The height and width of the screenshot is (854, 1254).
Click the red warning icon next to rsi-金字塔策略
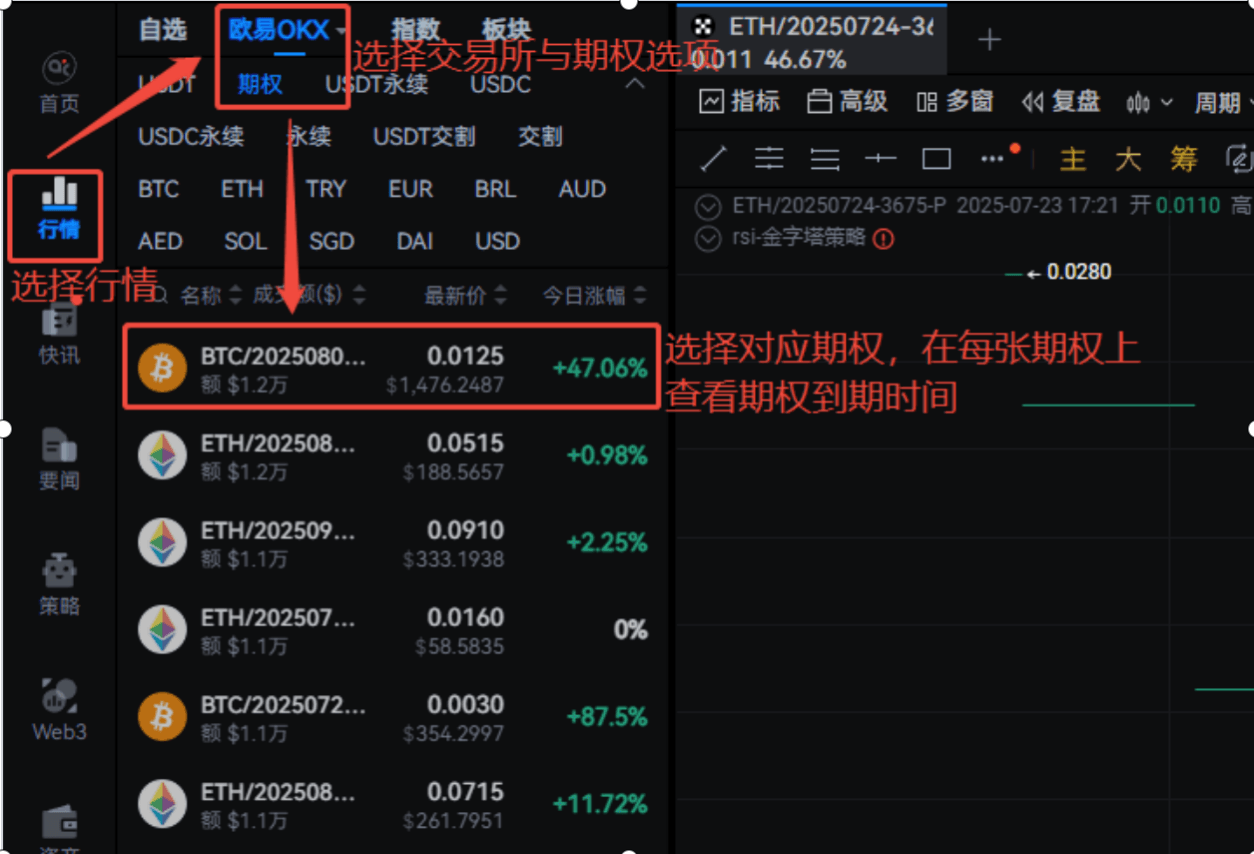coord(883,239)
